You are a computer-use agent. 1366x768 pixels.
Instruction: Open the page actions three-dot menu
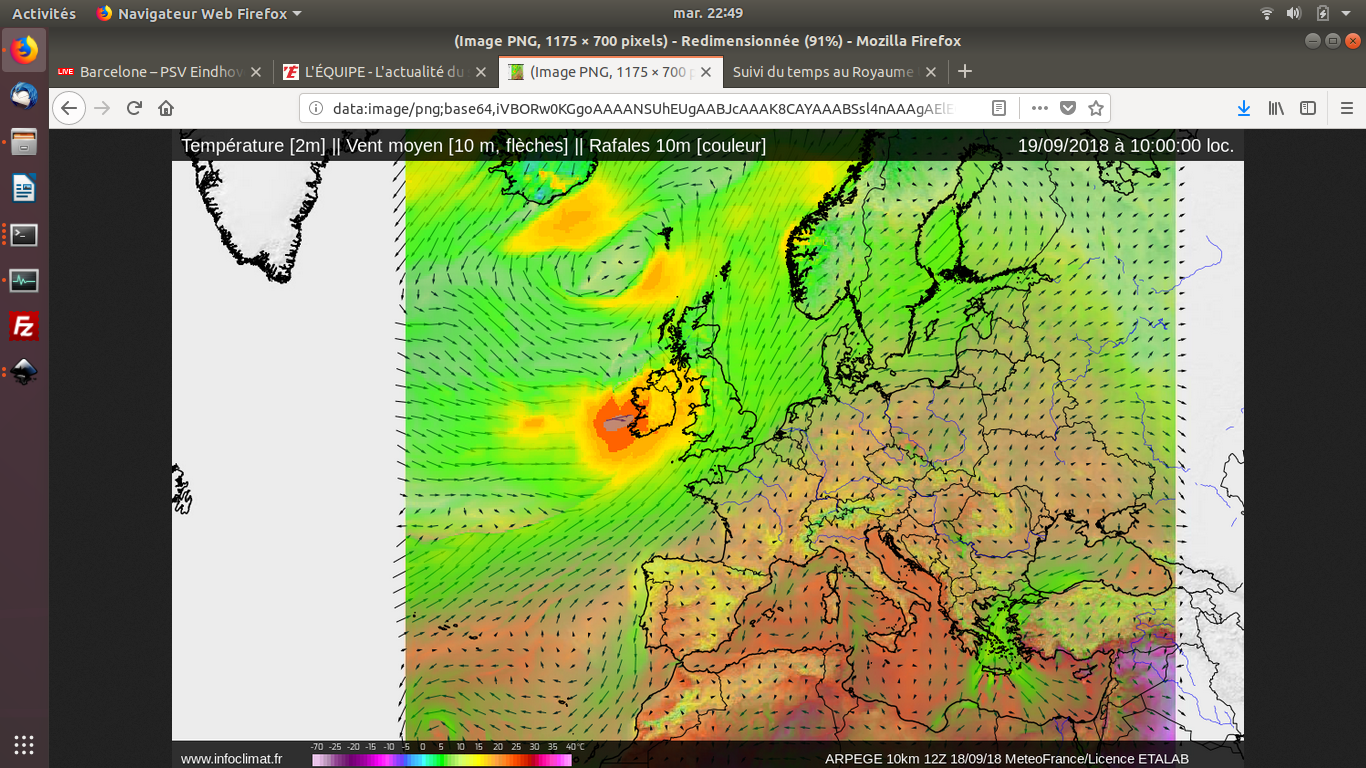[x=1040, y=108]
